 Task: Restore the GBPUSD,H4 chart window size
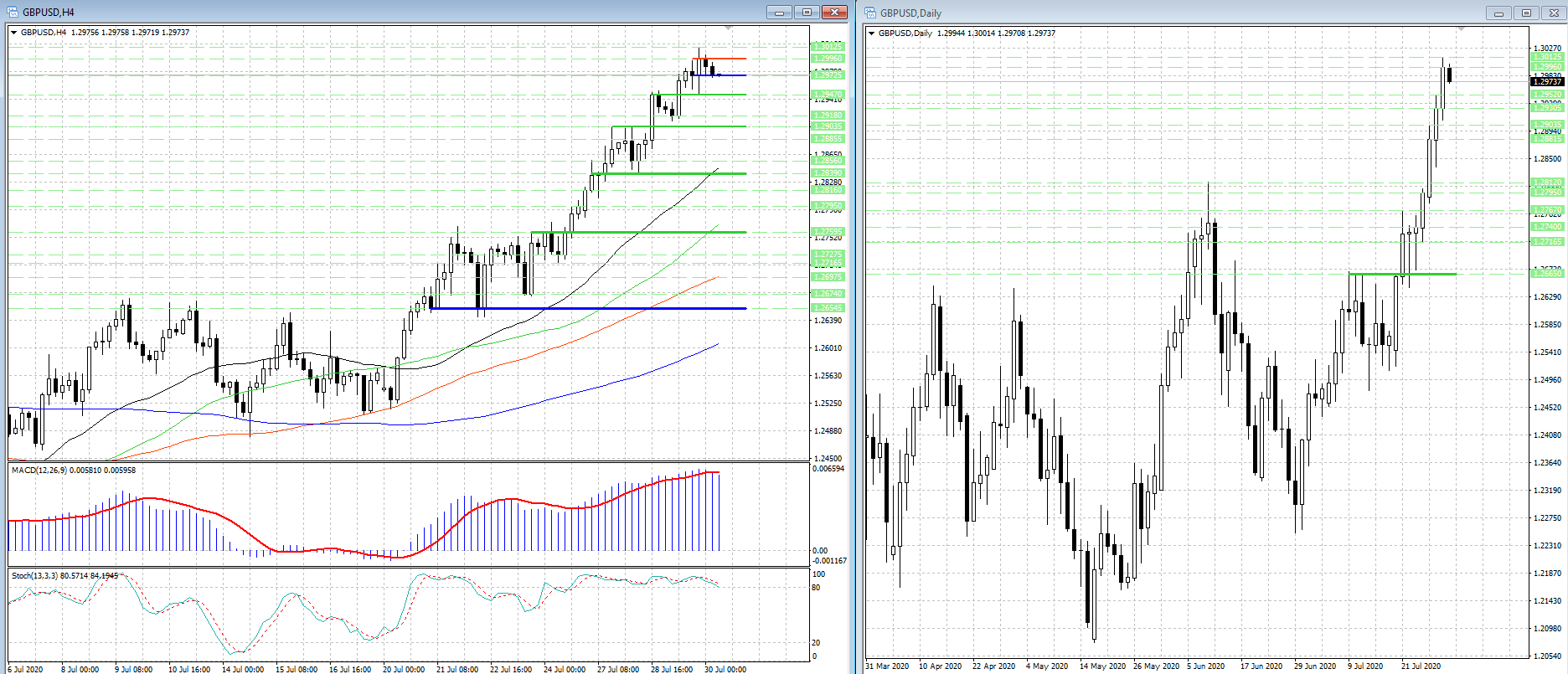(x=807, y=12)
